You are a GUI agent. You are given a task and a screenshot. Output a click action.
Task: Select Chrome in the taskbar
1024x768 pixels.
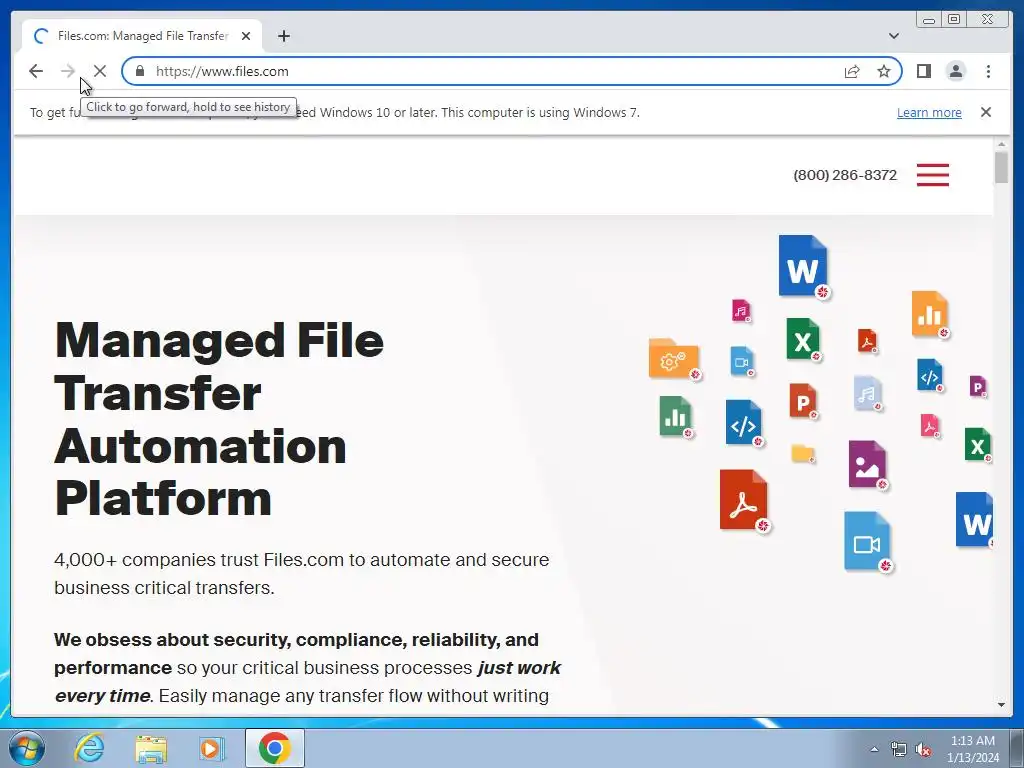(x=274, y=748)
